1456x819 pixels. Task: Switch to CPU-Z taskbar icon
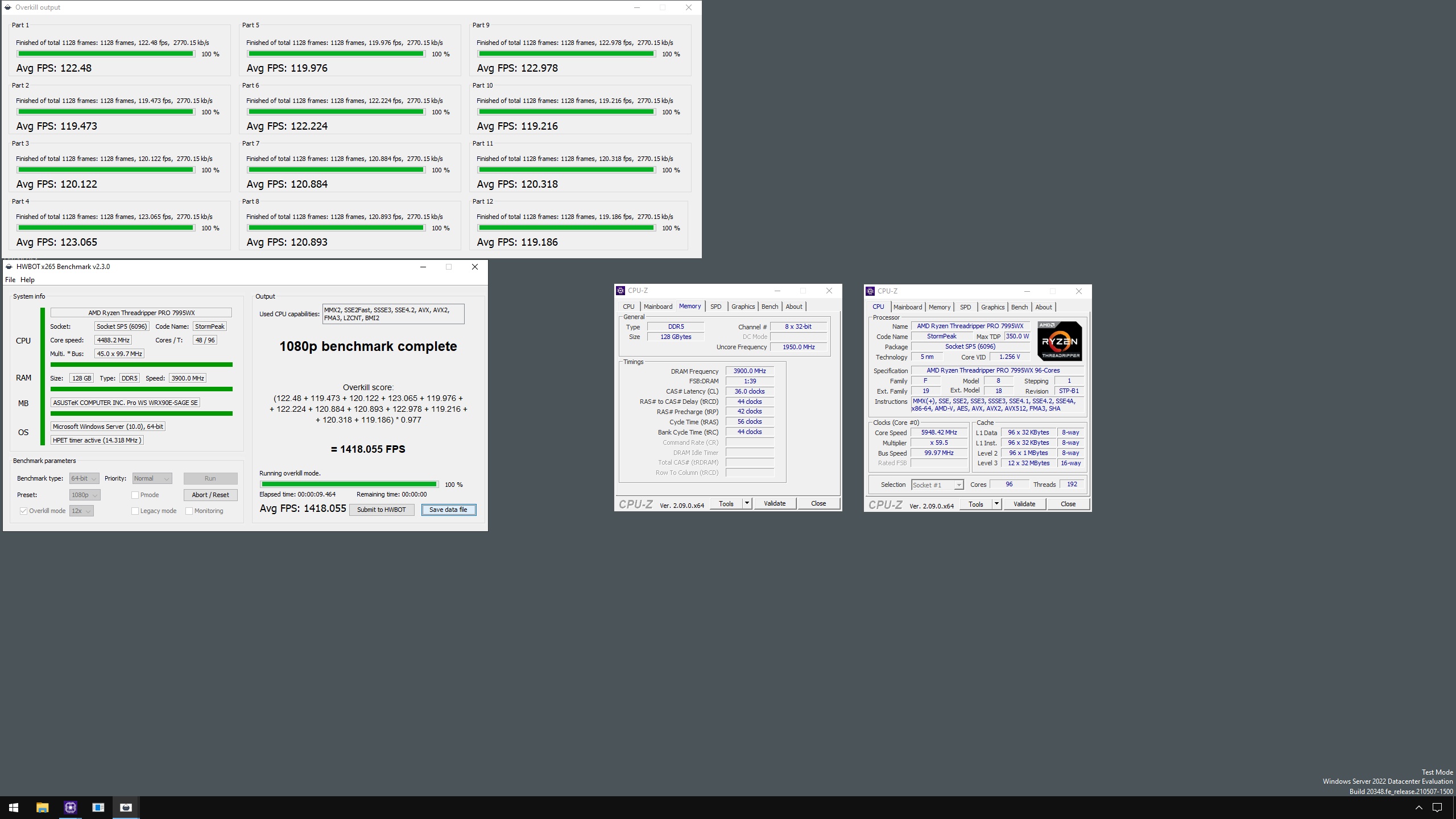click(x=70, y=807)
